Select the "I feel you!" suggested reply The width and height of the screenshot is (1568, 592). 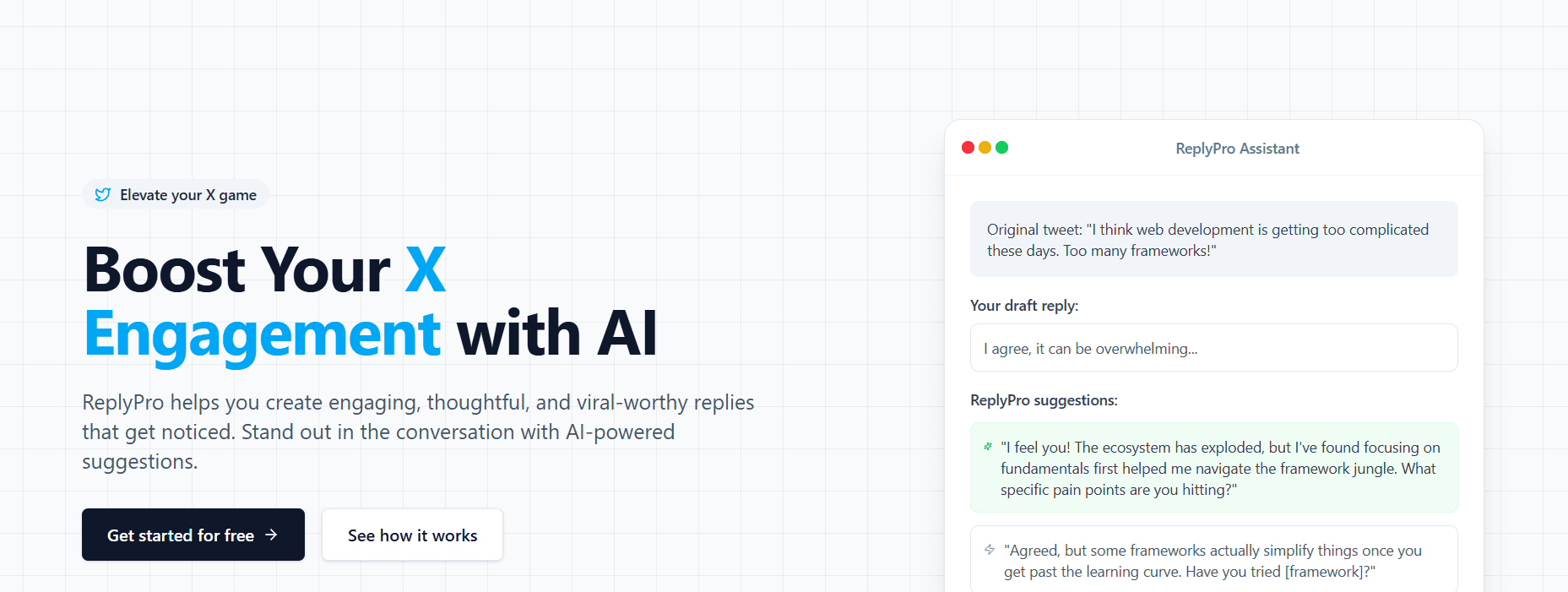[x=1219, y=468]
